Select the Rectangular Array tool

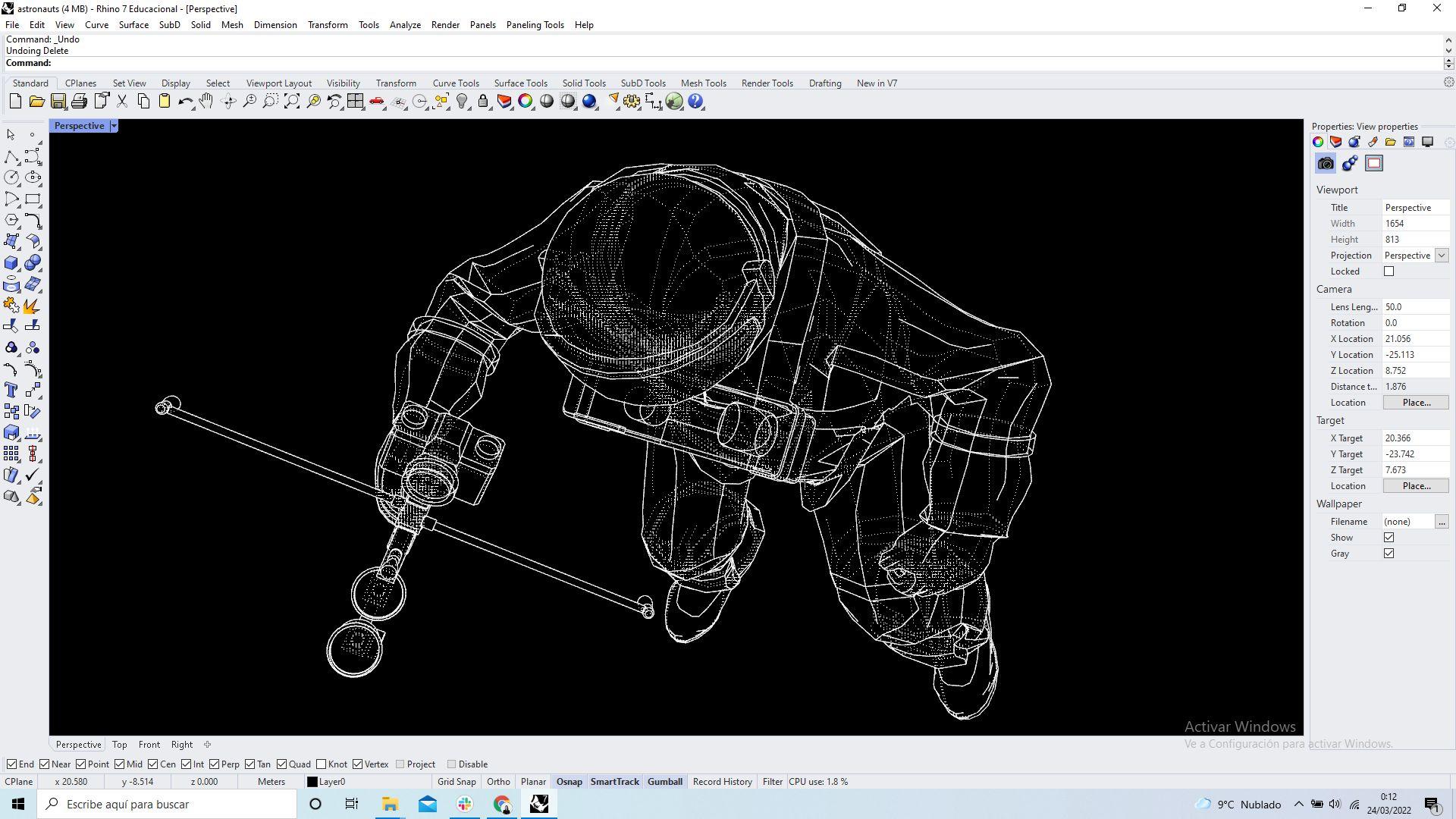tap(11, 453)
